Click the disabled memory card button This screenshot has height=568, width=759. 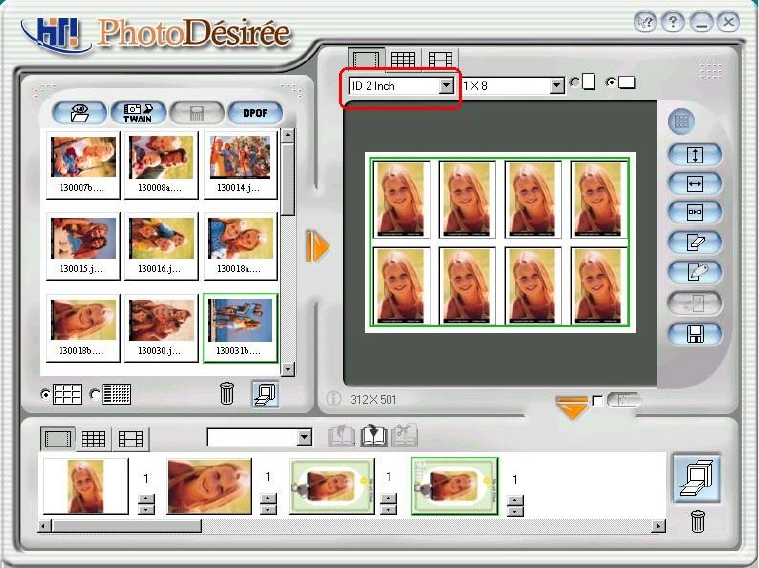point(197,113)
